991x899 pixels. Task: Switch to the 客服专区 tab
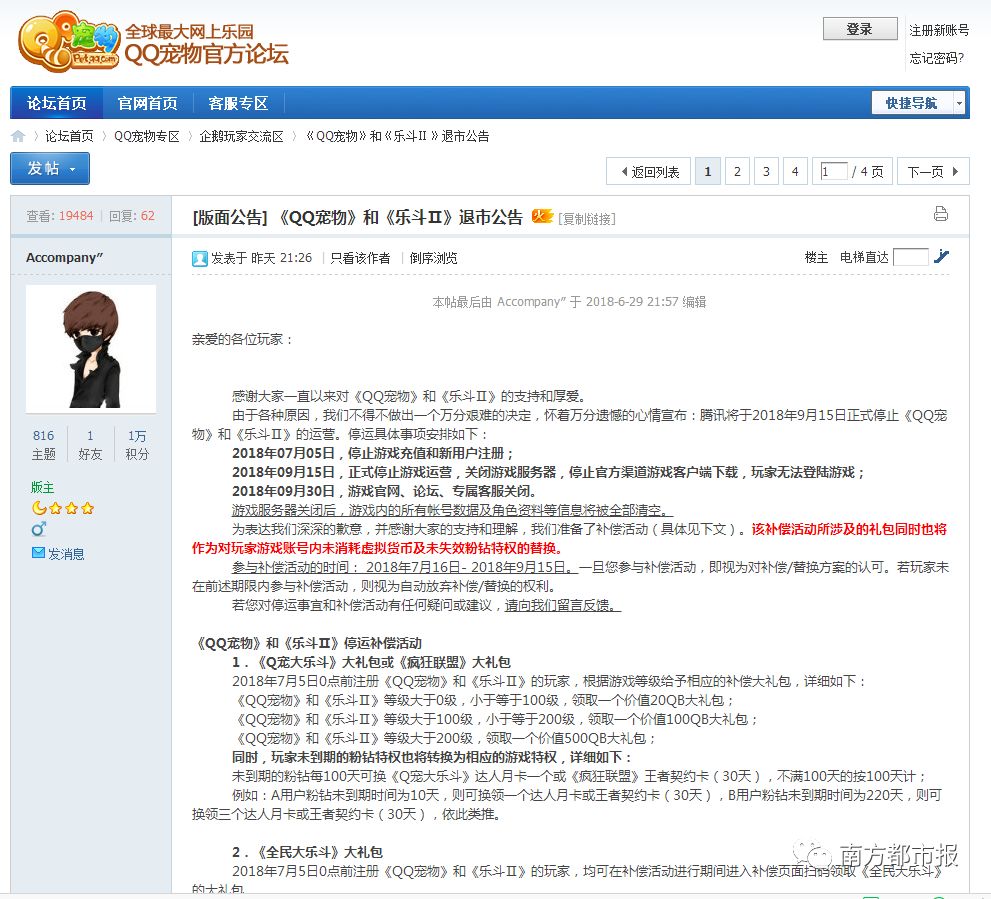point(240,103)
